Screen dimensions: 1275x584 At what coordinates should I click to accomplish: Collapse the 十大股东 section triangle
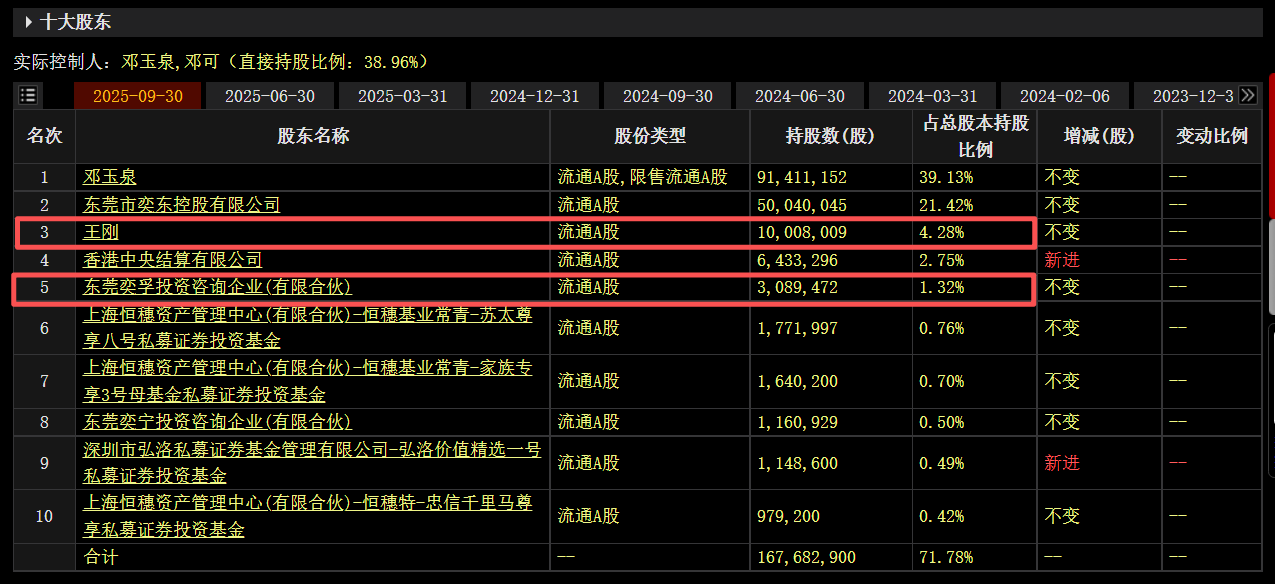pyautogui.click(x=29, y=21)
